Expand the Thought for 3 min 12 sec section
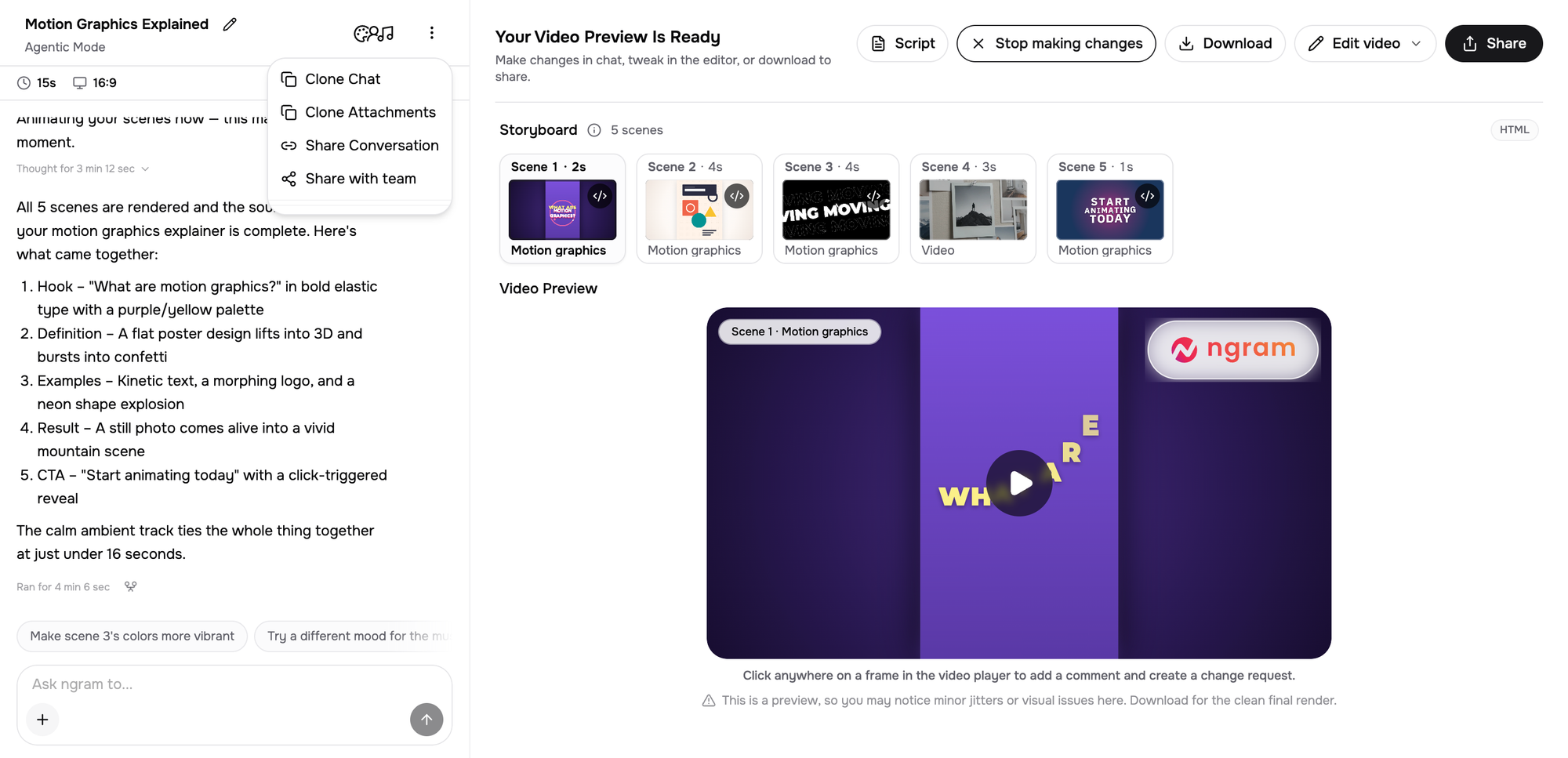 pyautogui.click(x=82, y=169)
